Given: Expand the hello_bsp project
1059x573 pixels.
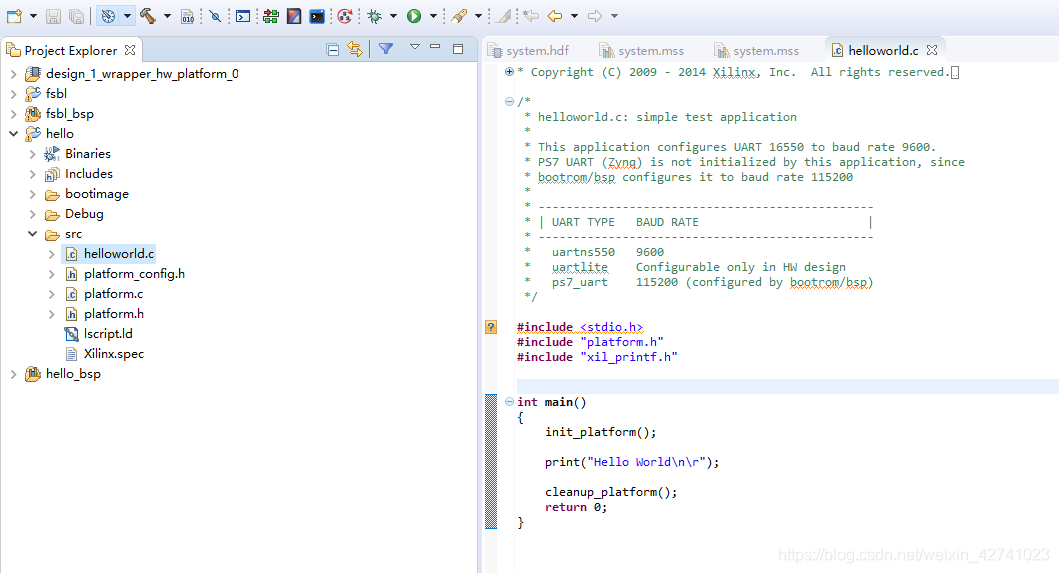Looking at the screenshot, I should click(x=14, y=374).
